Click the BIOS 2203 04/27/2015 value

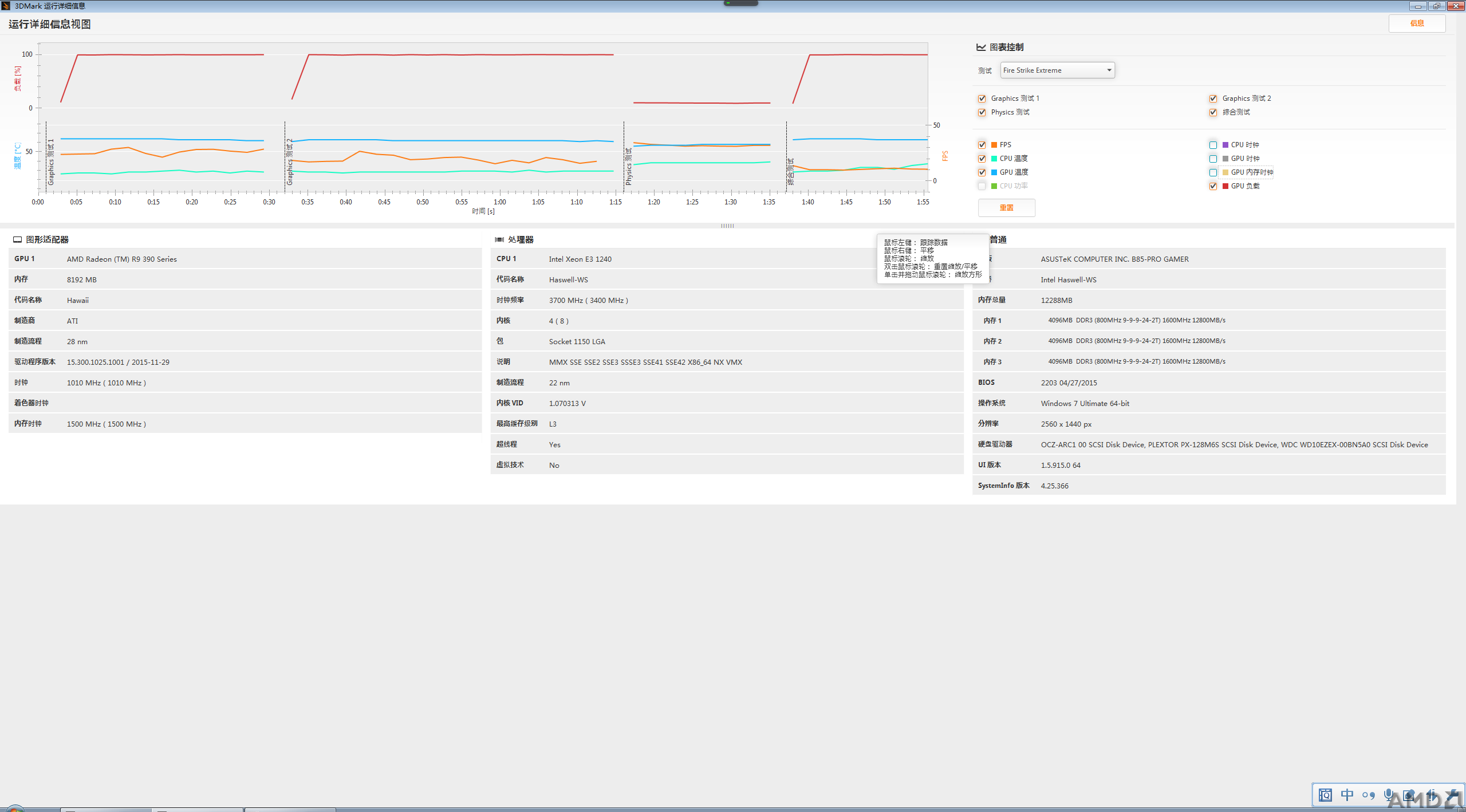[x=1069, y=383]
